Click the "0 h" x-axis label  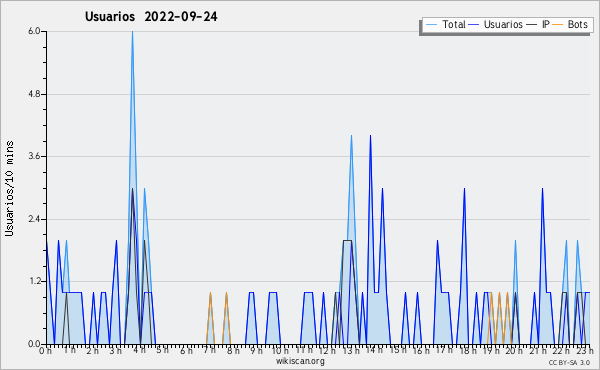(x=45, y=350)
